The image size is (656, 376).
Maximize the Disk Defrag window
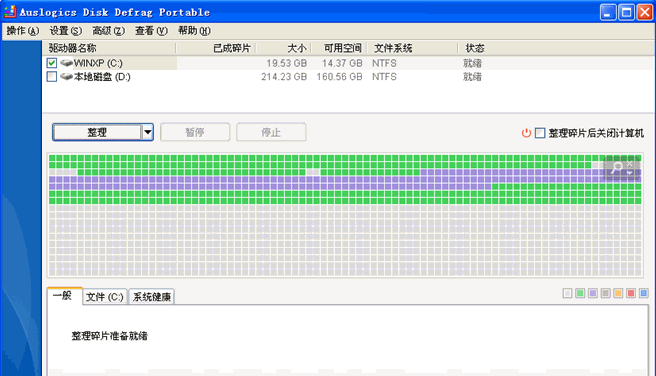coord(626,12)
